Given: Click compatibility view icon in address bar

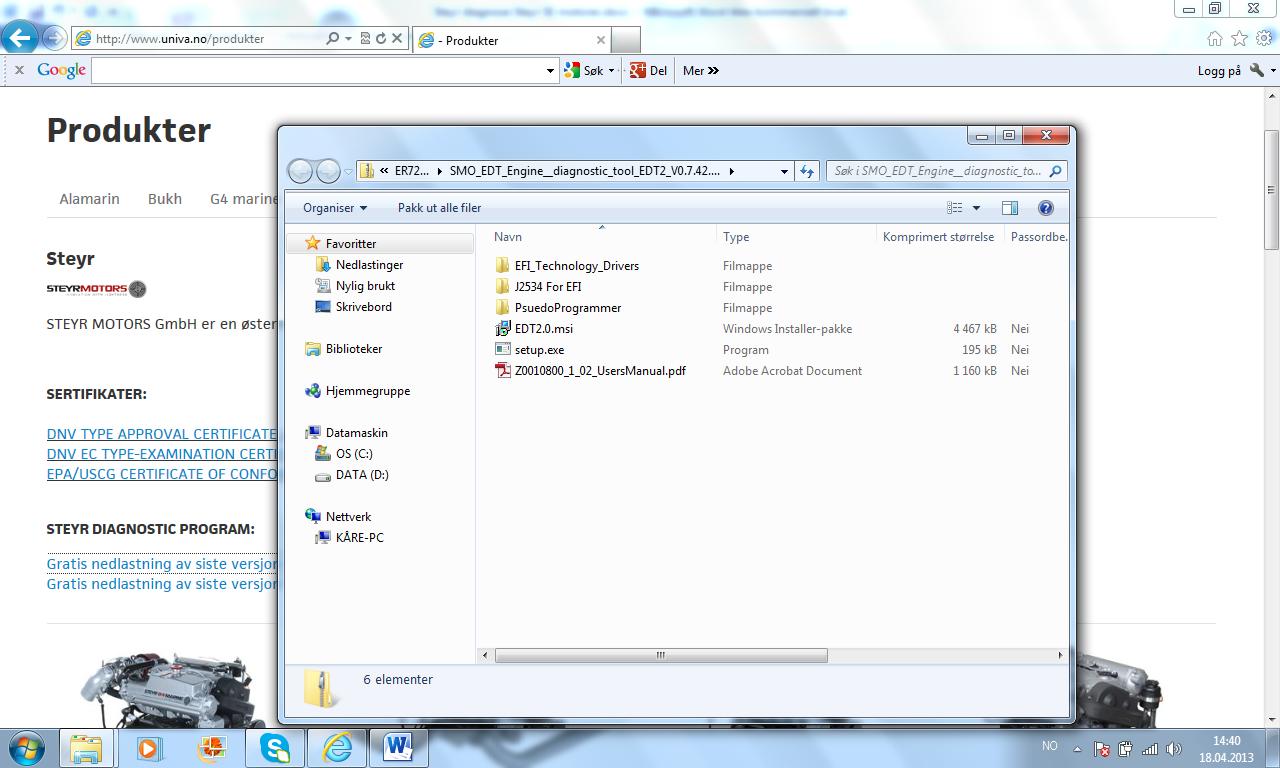Looking at the screenshot, I should 365,39.
